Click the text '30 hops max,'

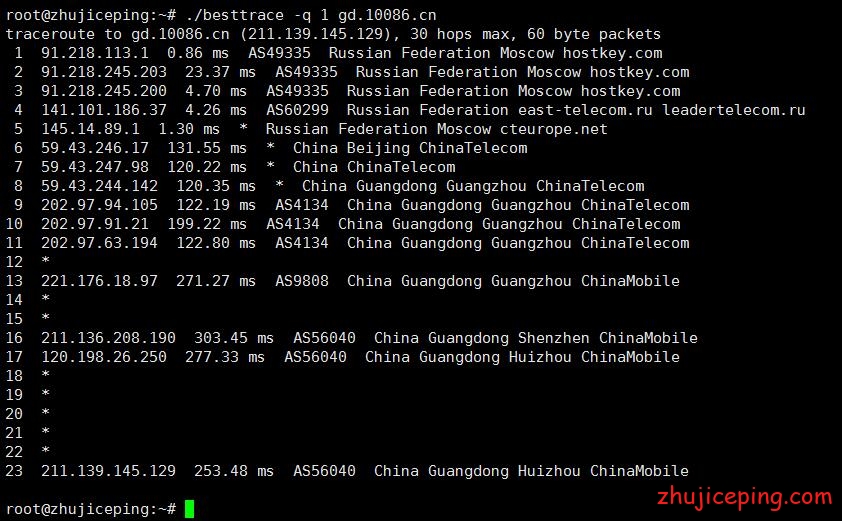tap(463, 34)
